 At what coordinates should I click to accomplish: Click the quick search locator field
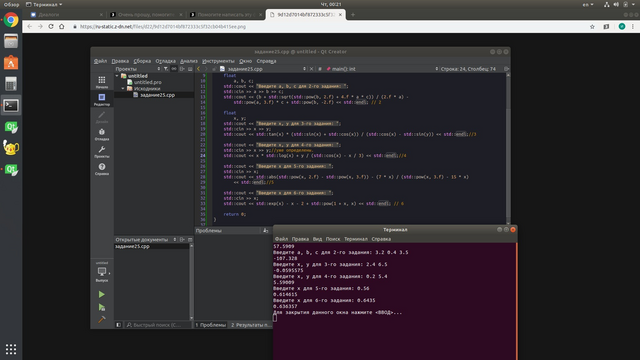click(x=158, y=325)
